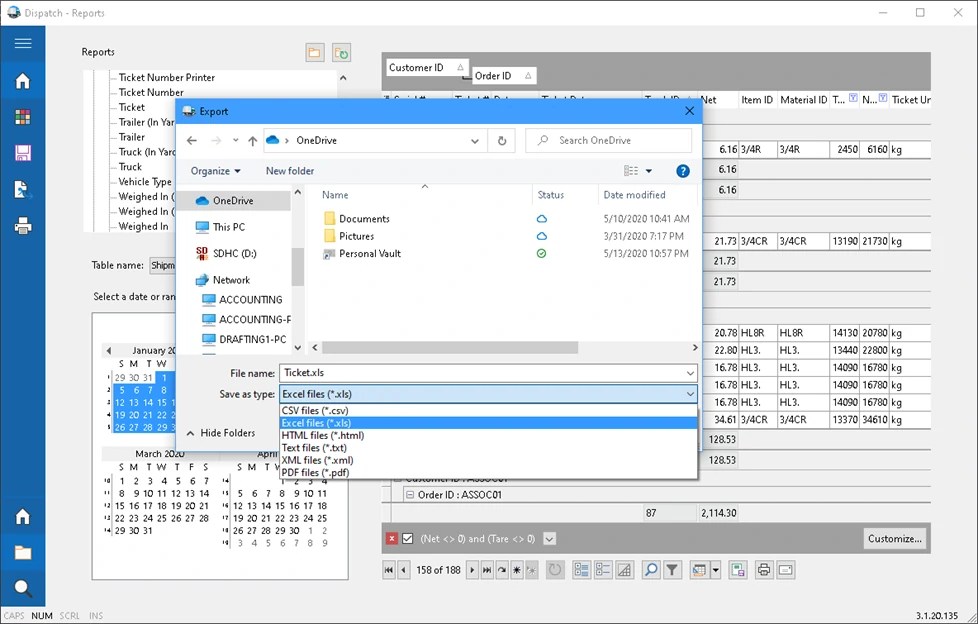The image size is (978, 624).
Task: Open search using the magnifier icon in bottom toolbar
Action: 650,570
